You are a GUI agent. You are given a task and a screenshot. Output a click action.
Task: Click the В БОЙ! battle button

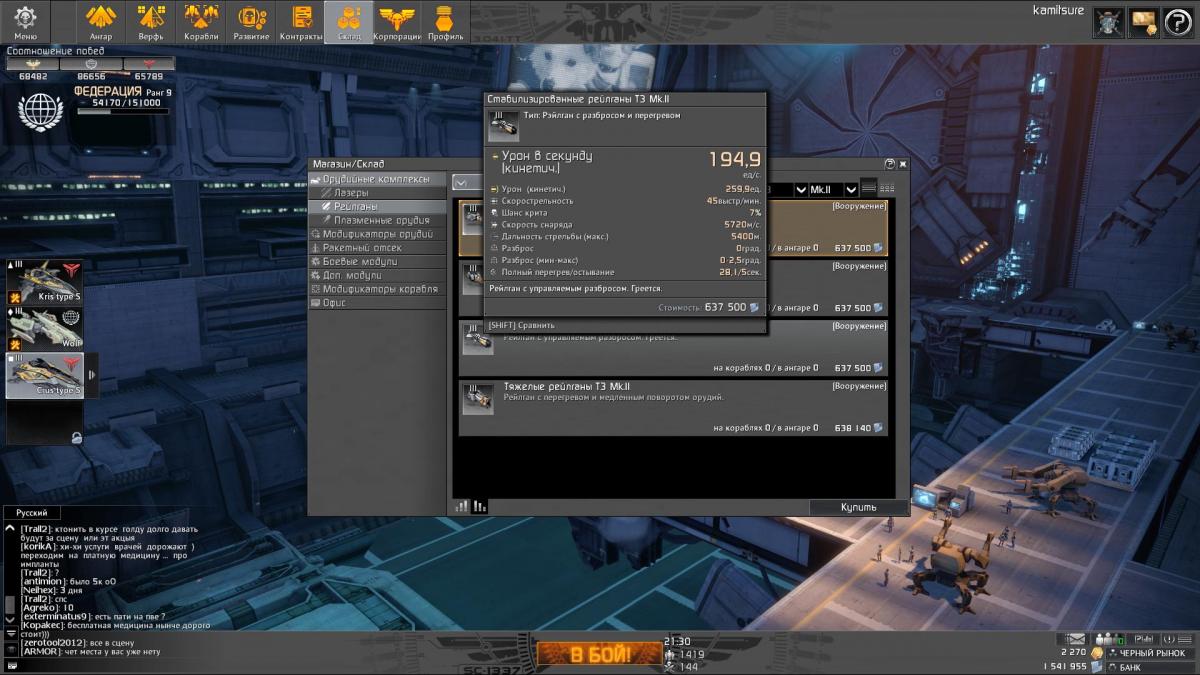(600, 654)
